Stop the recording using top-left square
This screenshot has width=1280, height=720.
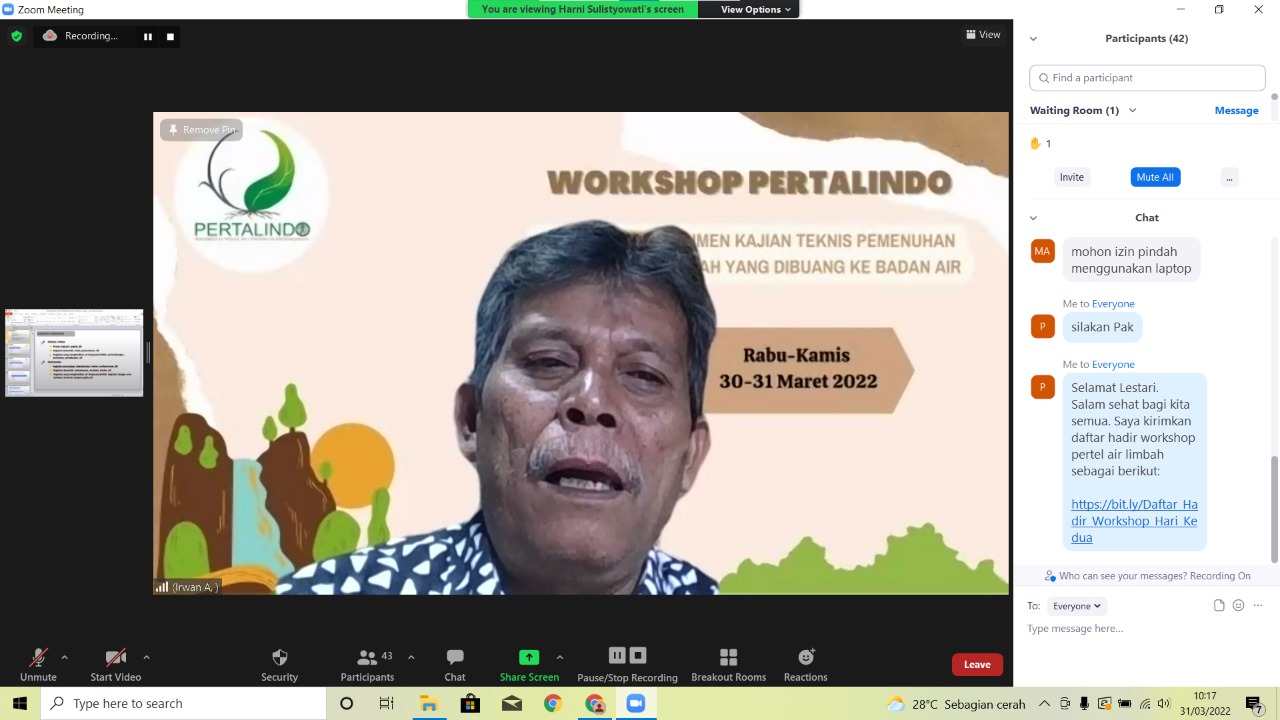pyautogui.click(x=170, y=37)
